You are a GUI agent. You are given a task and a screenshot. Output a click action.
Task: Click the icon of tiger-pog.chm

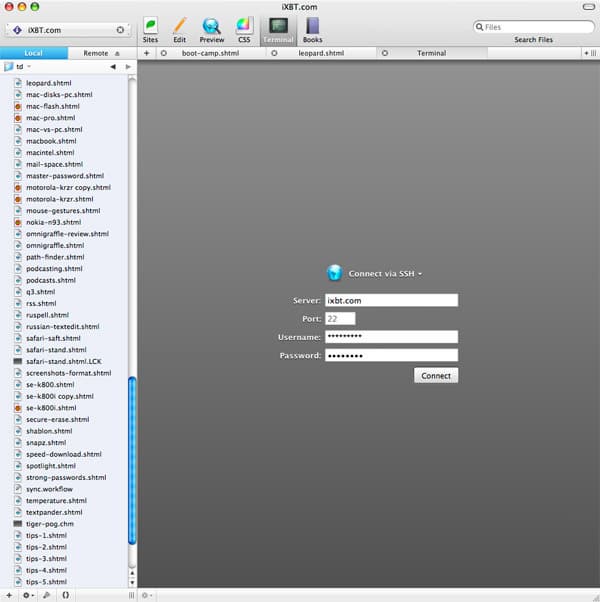(18, 524)
